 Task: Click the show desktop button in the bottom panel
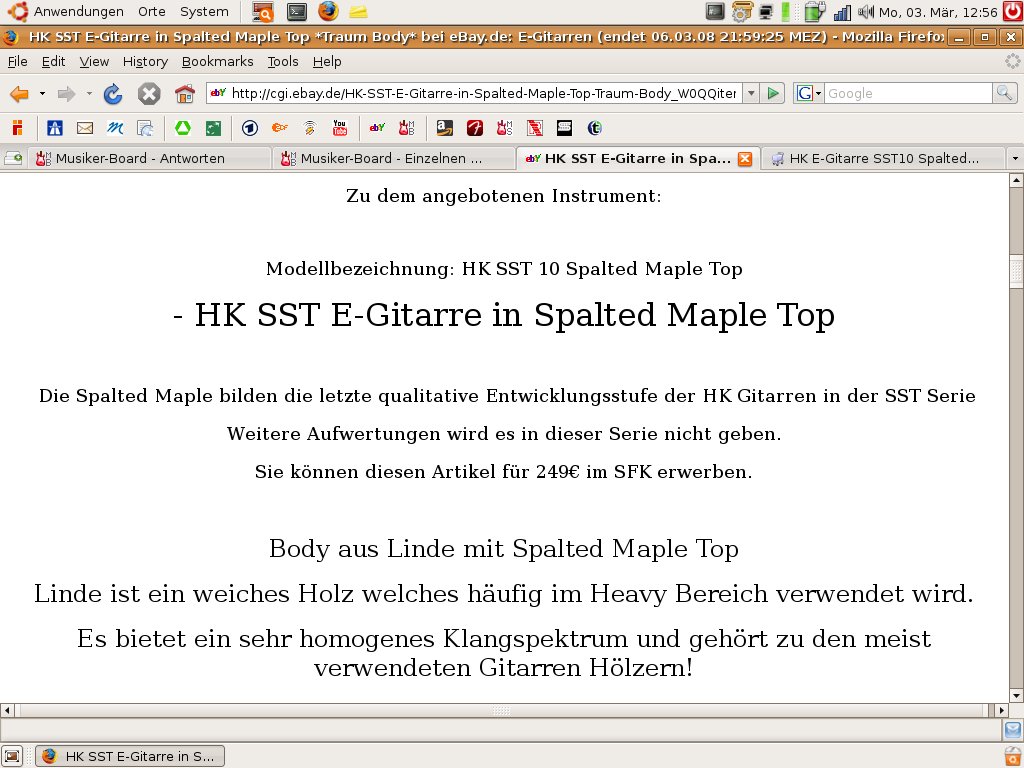pos(12,756)
